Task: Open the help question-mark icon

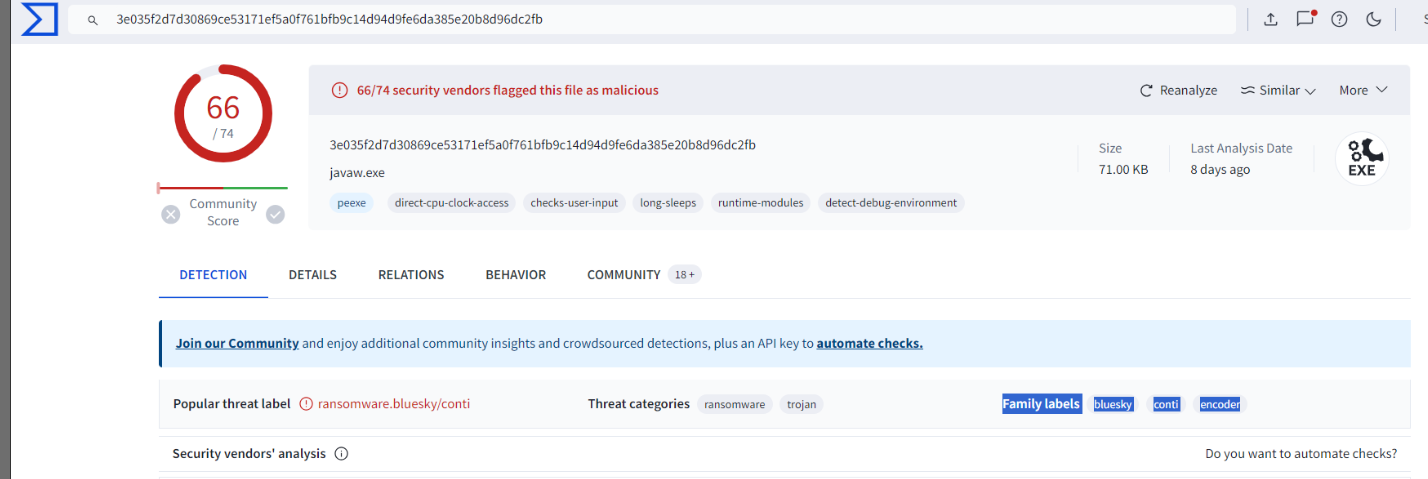Action: [1339, 19]
